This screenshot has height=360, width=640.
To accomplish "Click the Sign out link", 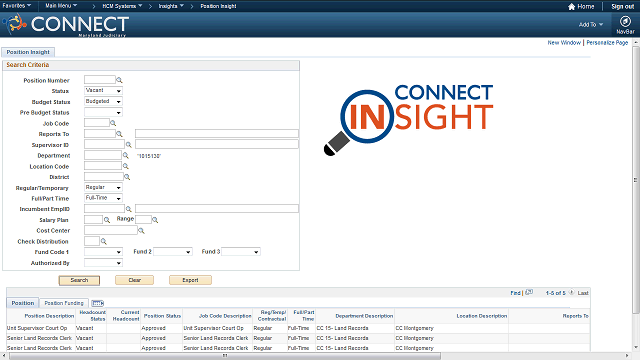I will [x=622, y=6].
